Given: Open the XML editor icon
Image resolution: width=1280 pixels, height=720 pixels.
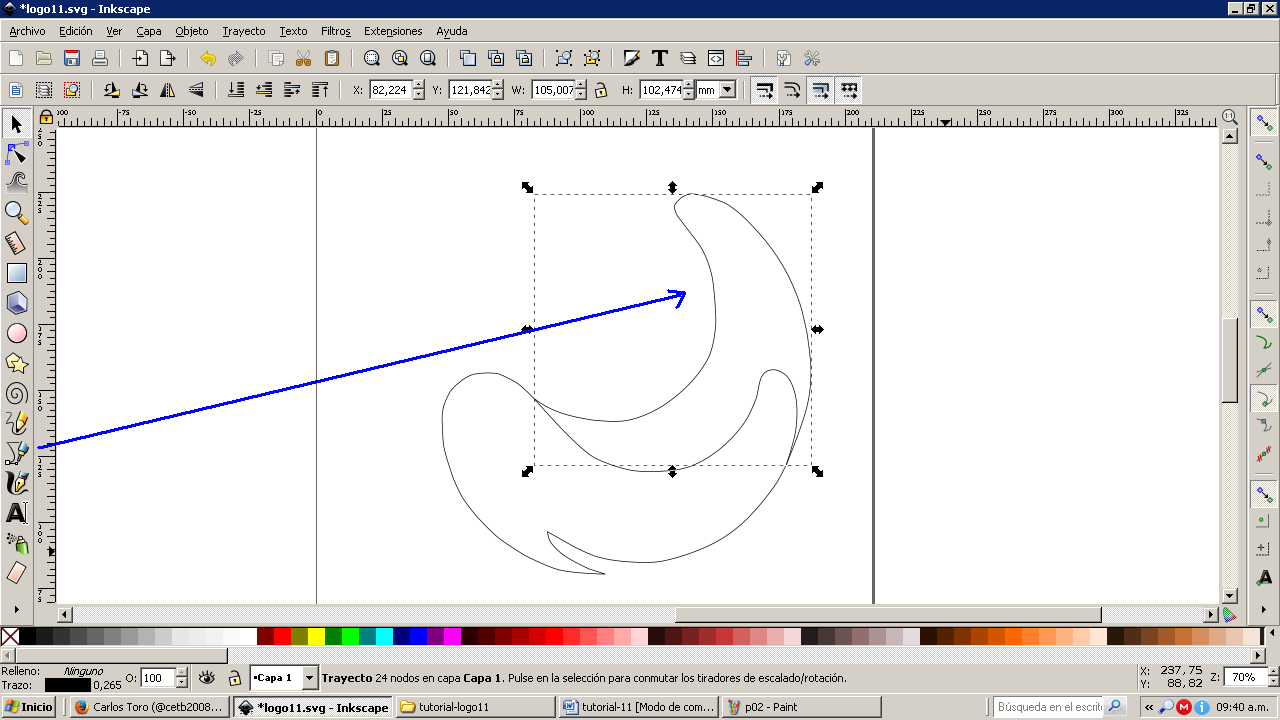Looking at the screenshot, I should point(716,58).
